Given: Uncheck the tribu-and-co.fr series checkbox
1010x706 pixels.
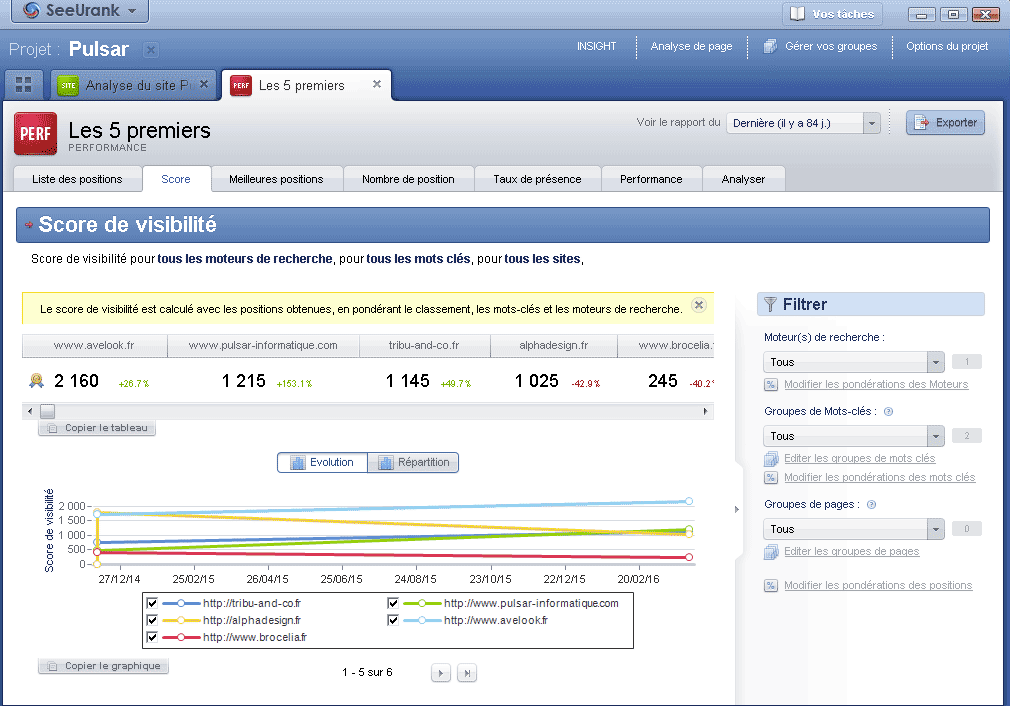Looking at the screenshot, I should [152, 603].
